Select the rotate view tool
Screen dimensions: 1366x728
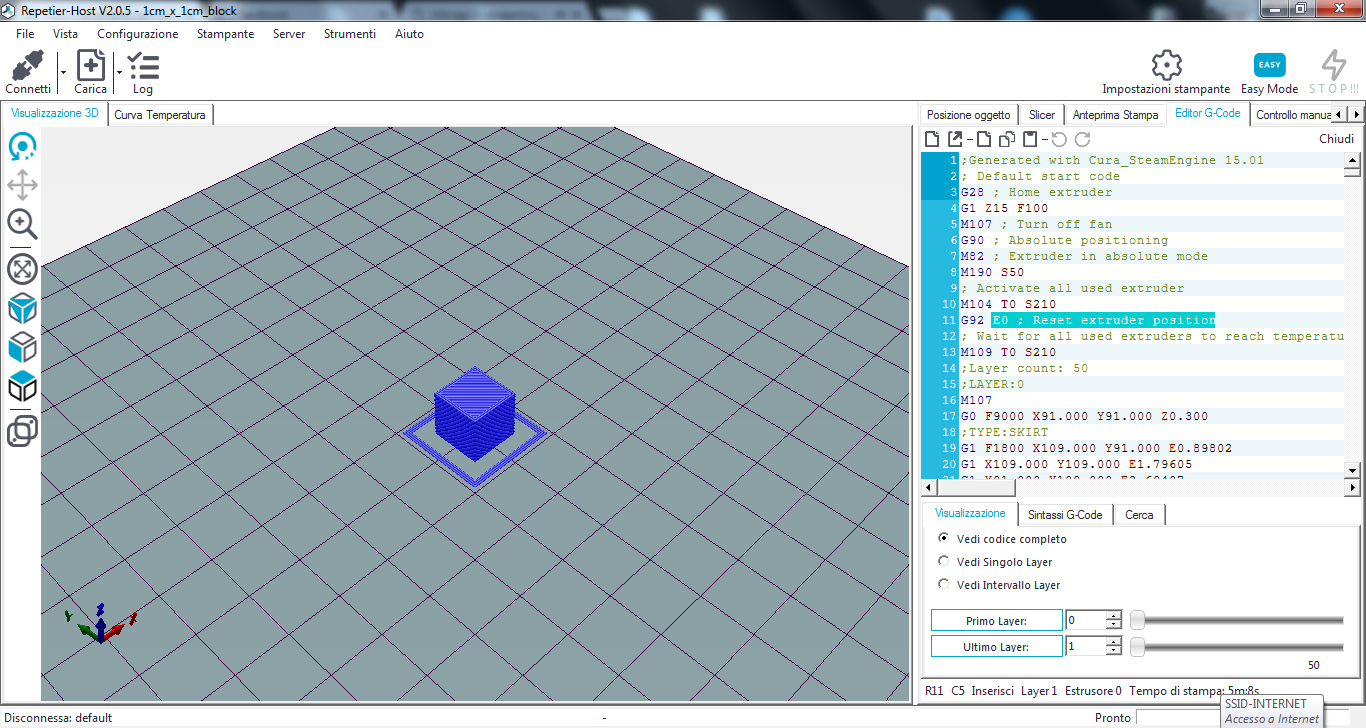(x=22, y=148)
